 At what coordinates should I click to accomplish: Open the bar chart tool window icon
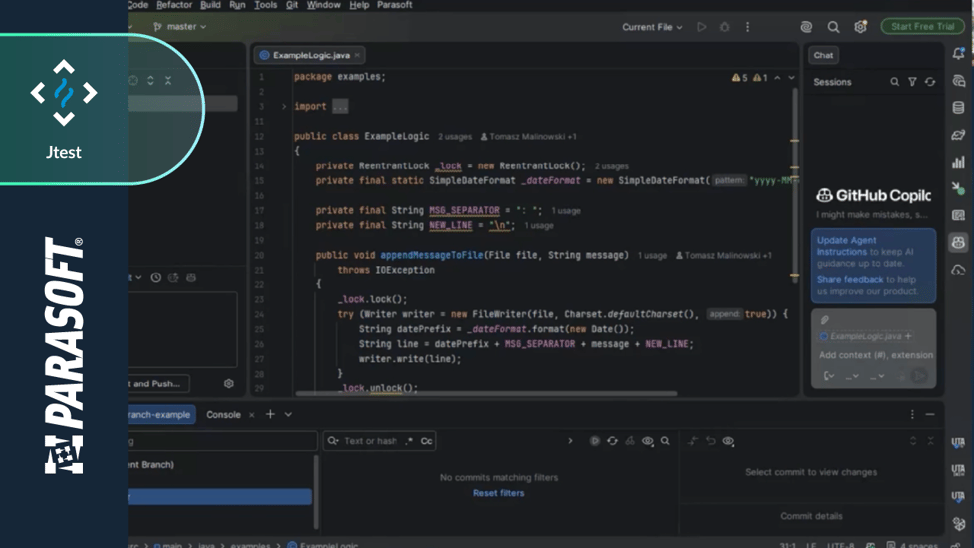tap(958, 162)
